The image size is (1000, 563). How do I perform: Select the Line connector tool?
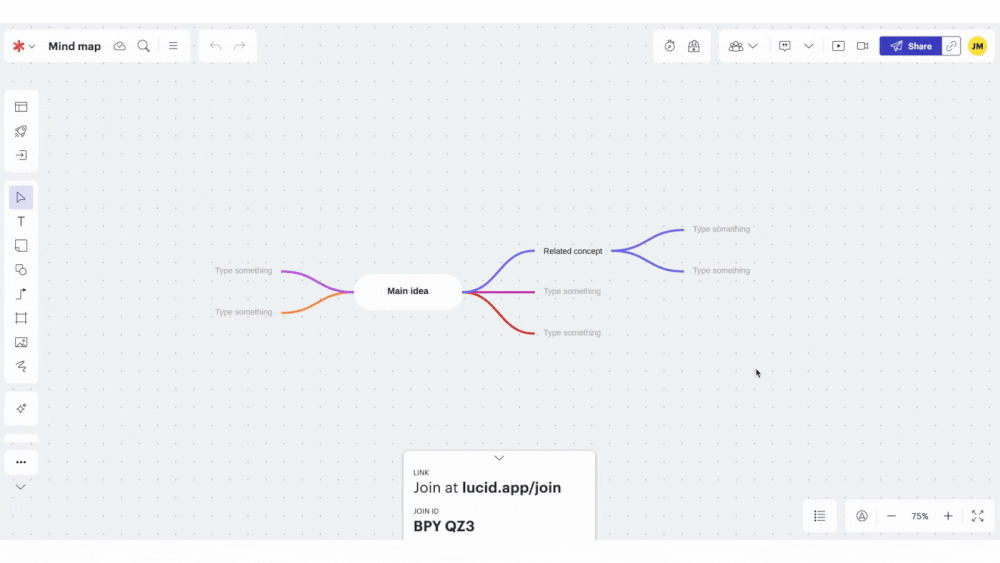click(x=21, y=294)
